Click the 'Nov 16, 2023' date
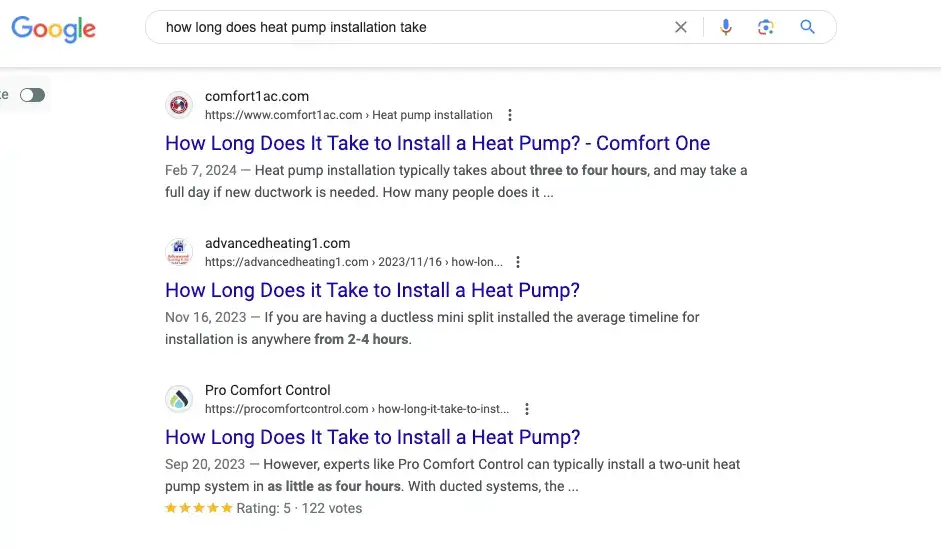The width and height of the screenshot is (941, 548). [x=206, y=318]
